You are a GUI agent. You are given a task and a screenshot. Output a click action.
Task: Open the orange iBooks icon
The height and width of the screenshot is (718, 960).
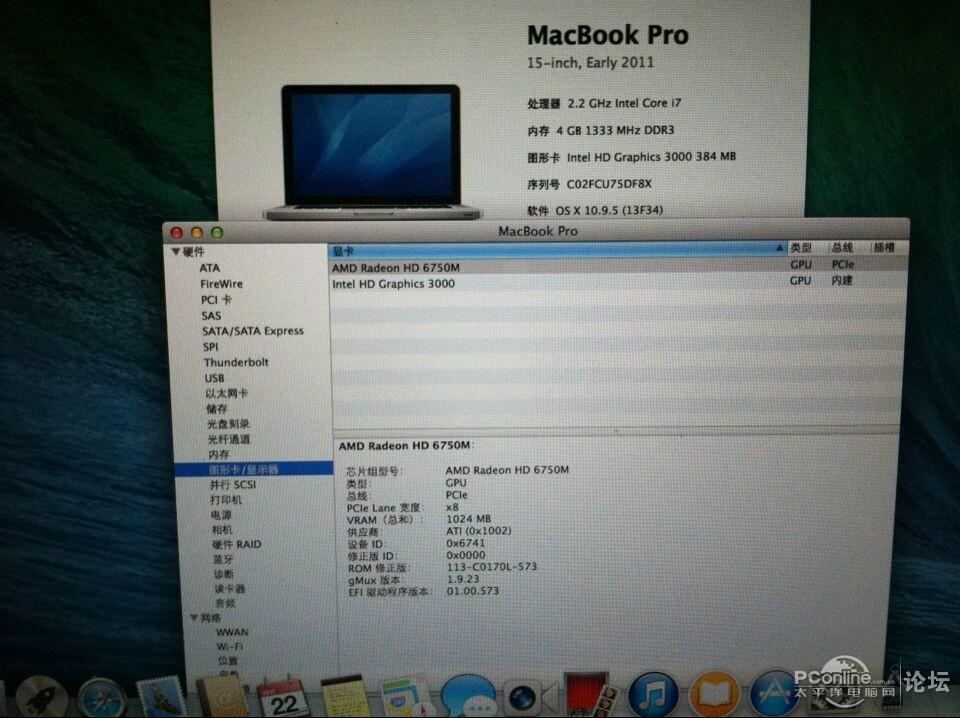[714, 696]
